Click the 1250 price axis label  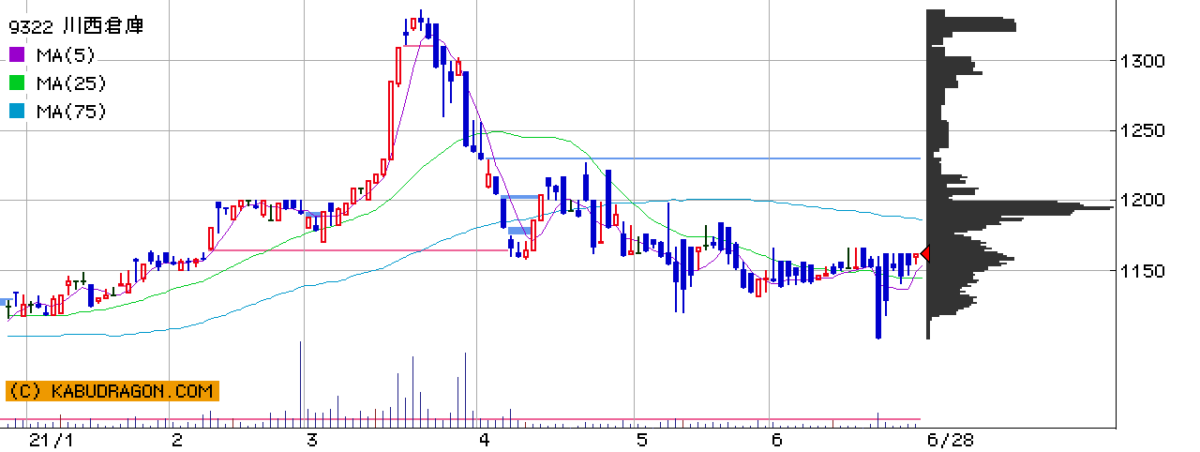[1143, 131]
